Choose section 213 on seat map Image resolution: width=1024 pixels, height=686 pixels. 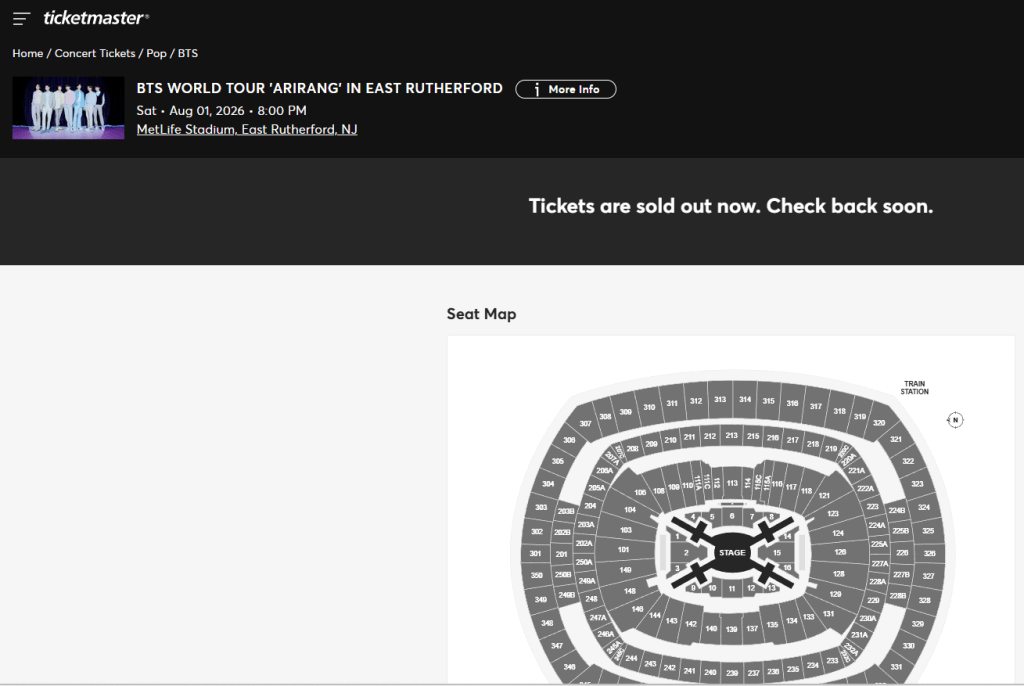pyautogui.click(x=731, y=436)
